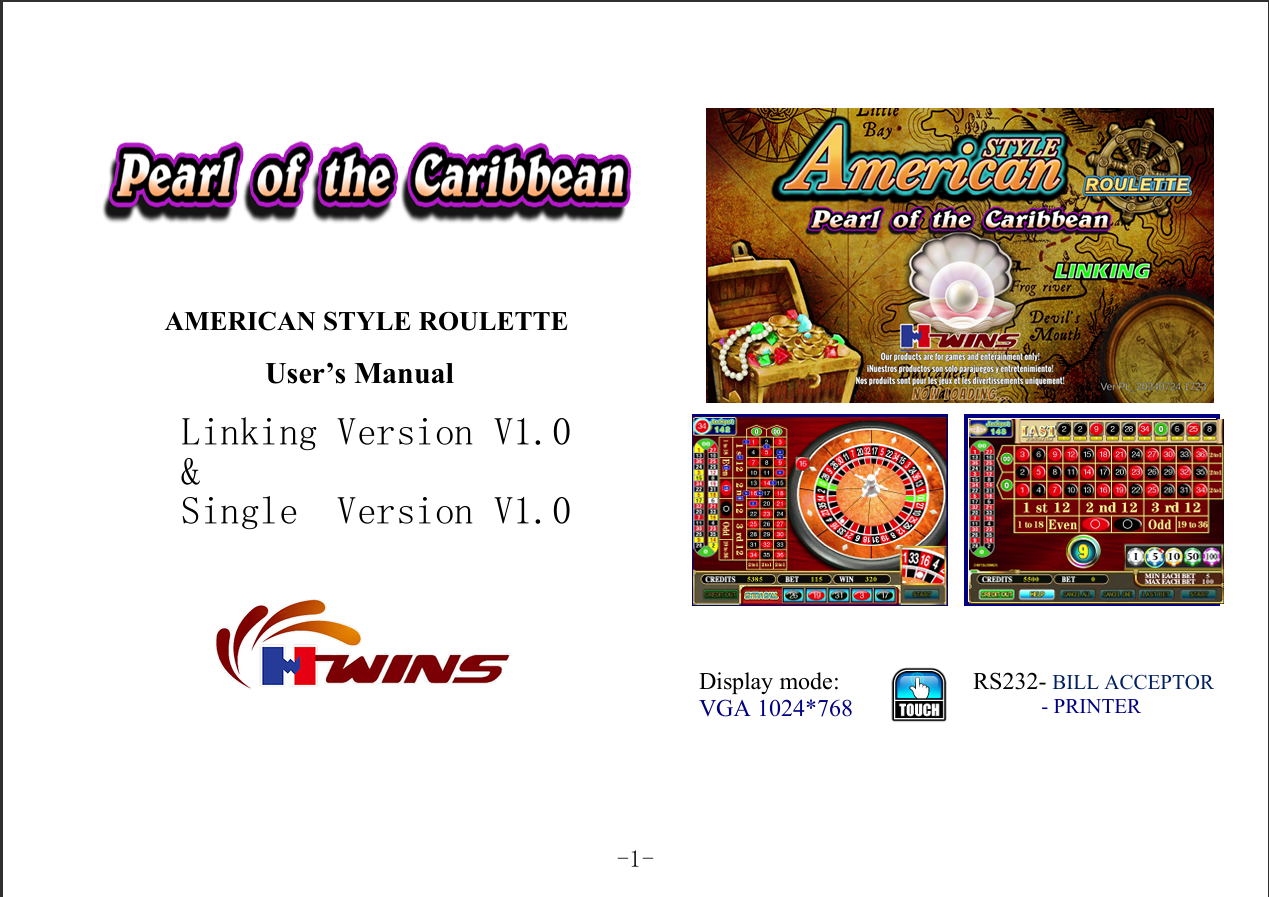This screenshot has height=897, width=1269.
Task: Click the 'RS232-' label
Action: point(1010,682)
